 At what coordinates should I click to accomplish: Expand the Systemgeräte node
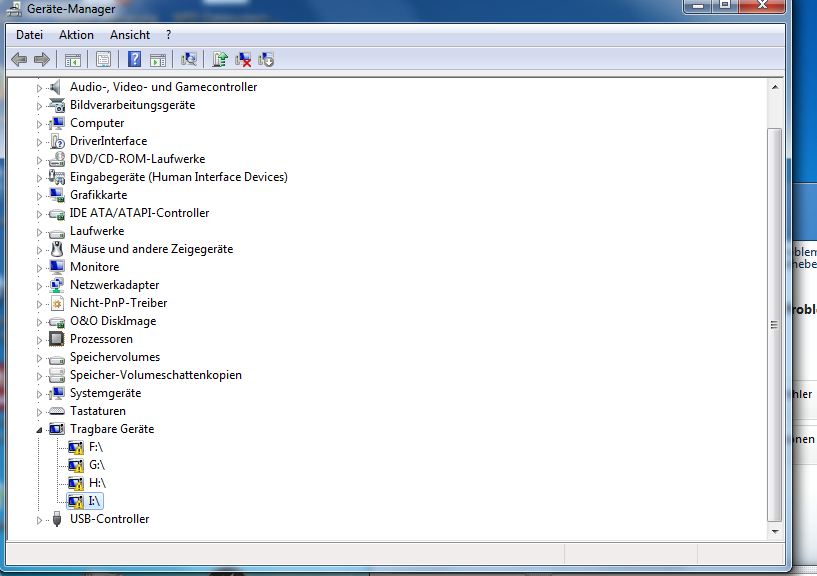pyautogui.click(x=39, y=394)
